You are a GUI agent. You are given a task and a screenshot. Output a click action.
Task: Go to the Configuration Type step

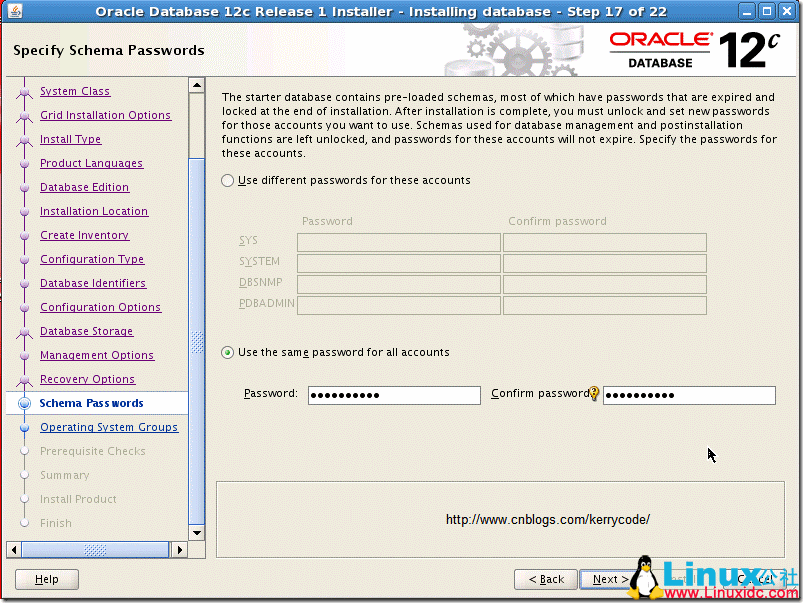click(x=92, y=259)
